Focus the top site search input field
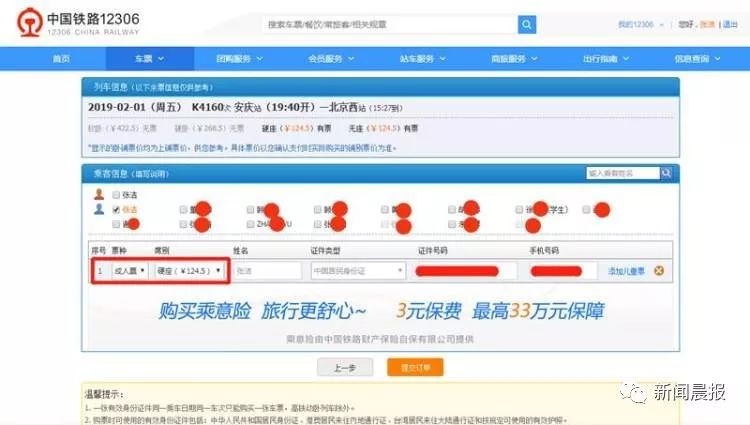750x425 pixels. [x=390, y=24]
